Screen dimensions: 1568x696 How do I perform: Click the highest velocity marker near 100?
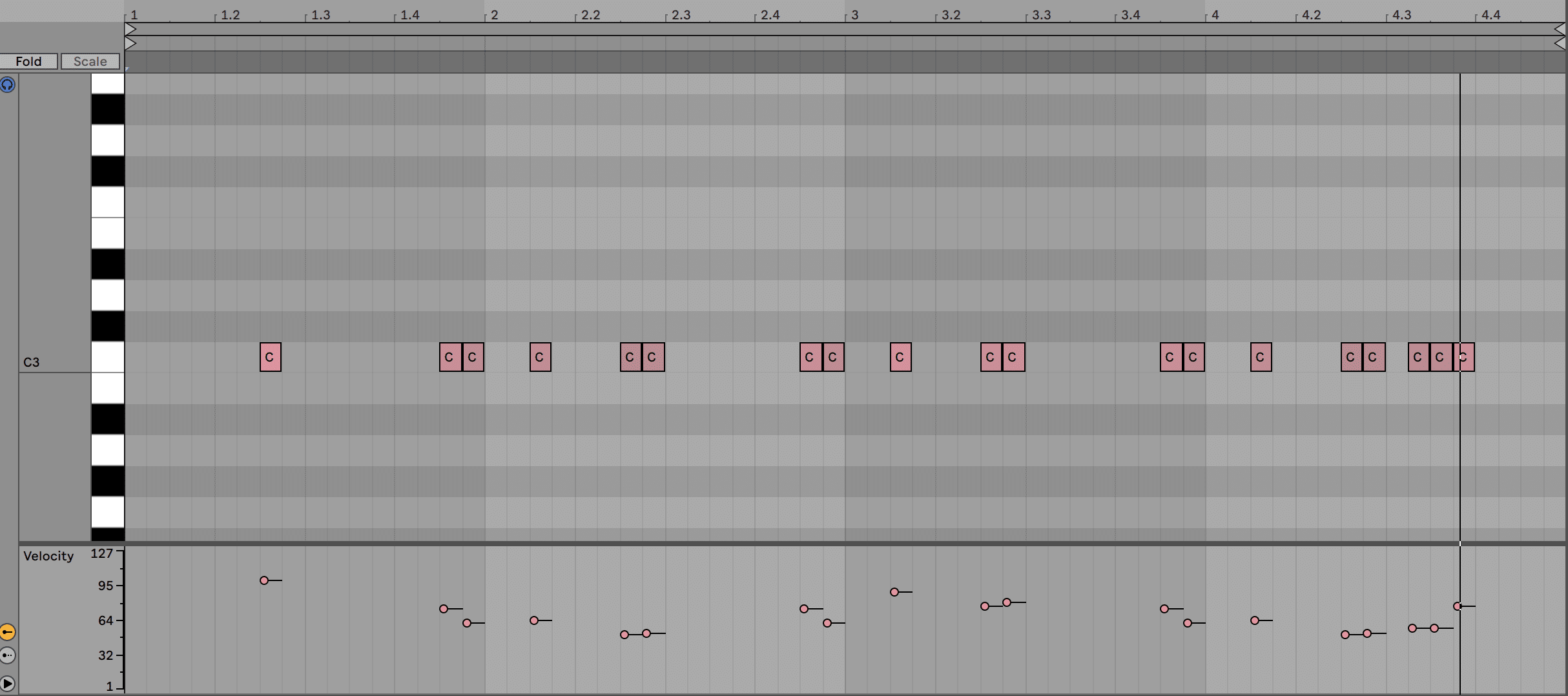click(x=264, y=580)
